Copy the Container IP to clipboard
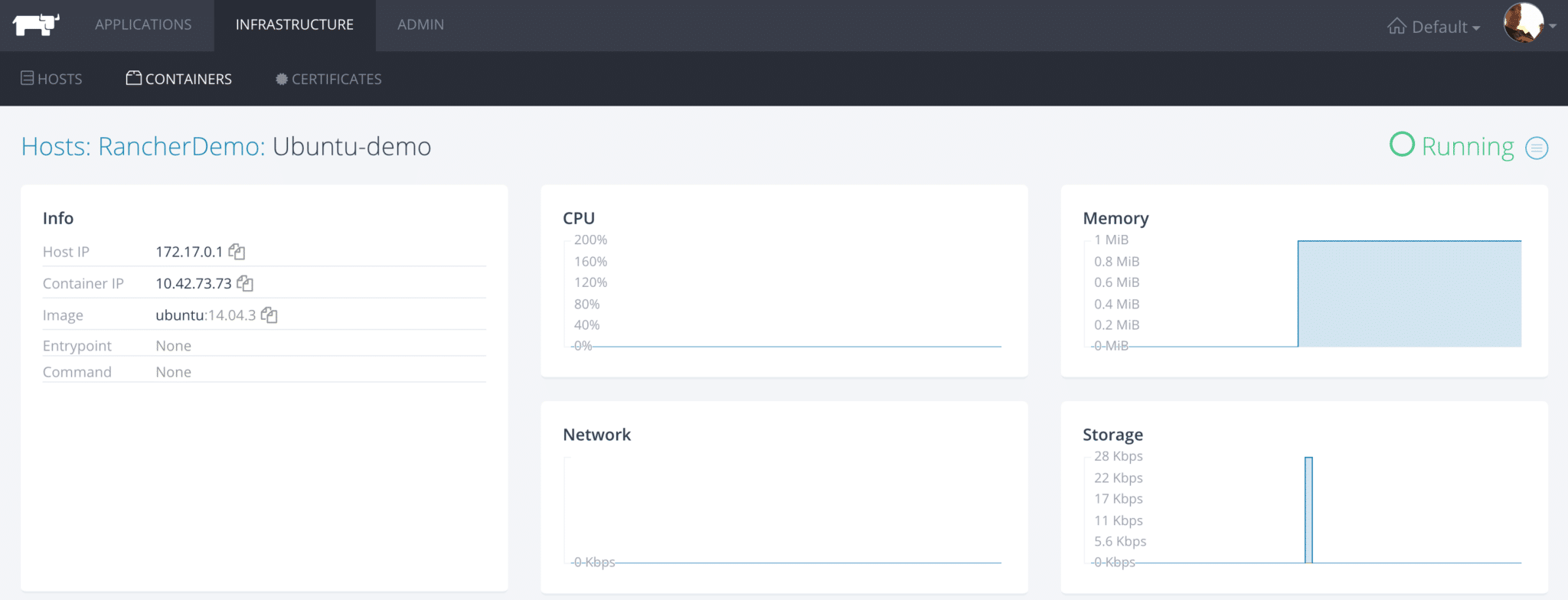The height and width of the screenshot is (600, 1568). point(245,283)
